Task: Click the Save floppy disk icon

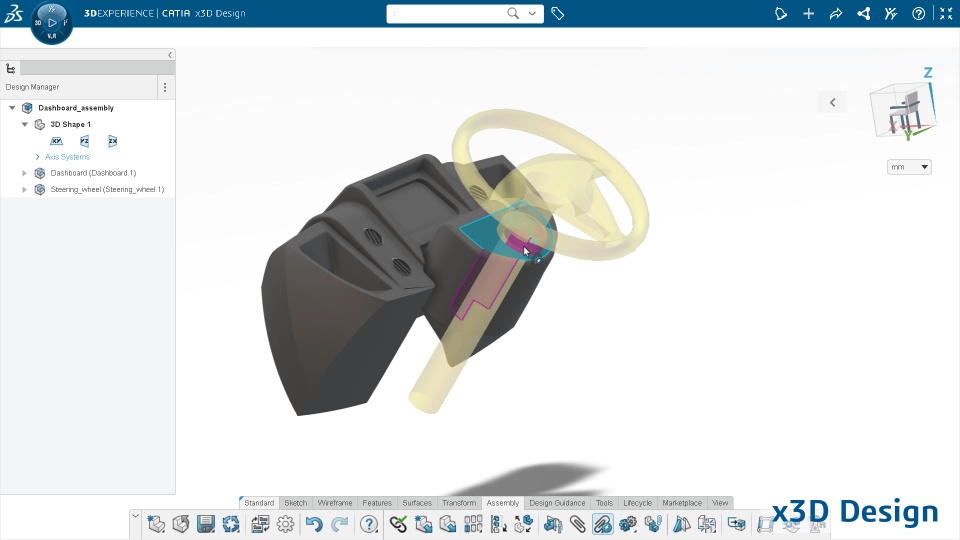Action: [206, 524]
